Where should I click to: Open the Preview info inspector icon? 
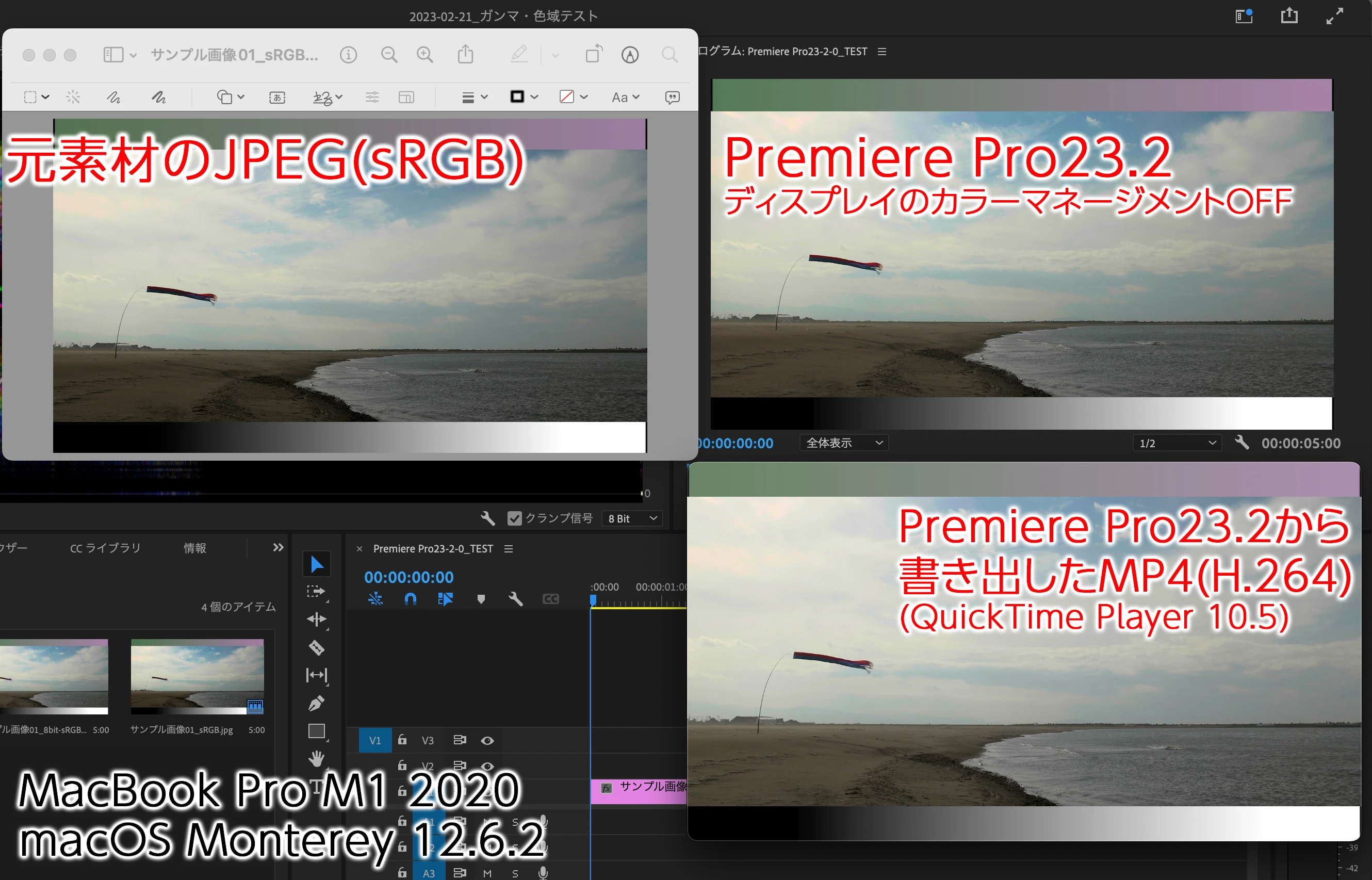click(349, 55)
